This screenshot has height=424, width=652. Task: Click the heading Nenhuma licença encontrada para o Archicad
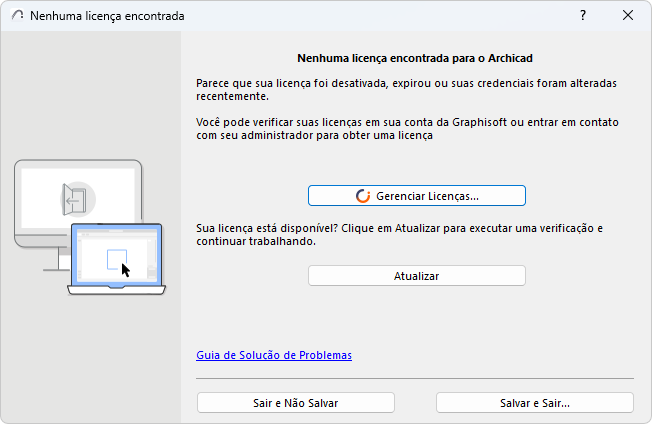click(x=415, y=58)
